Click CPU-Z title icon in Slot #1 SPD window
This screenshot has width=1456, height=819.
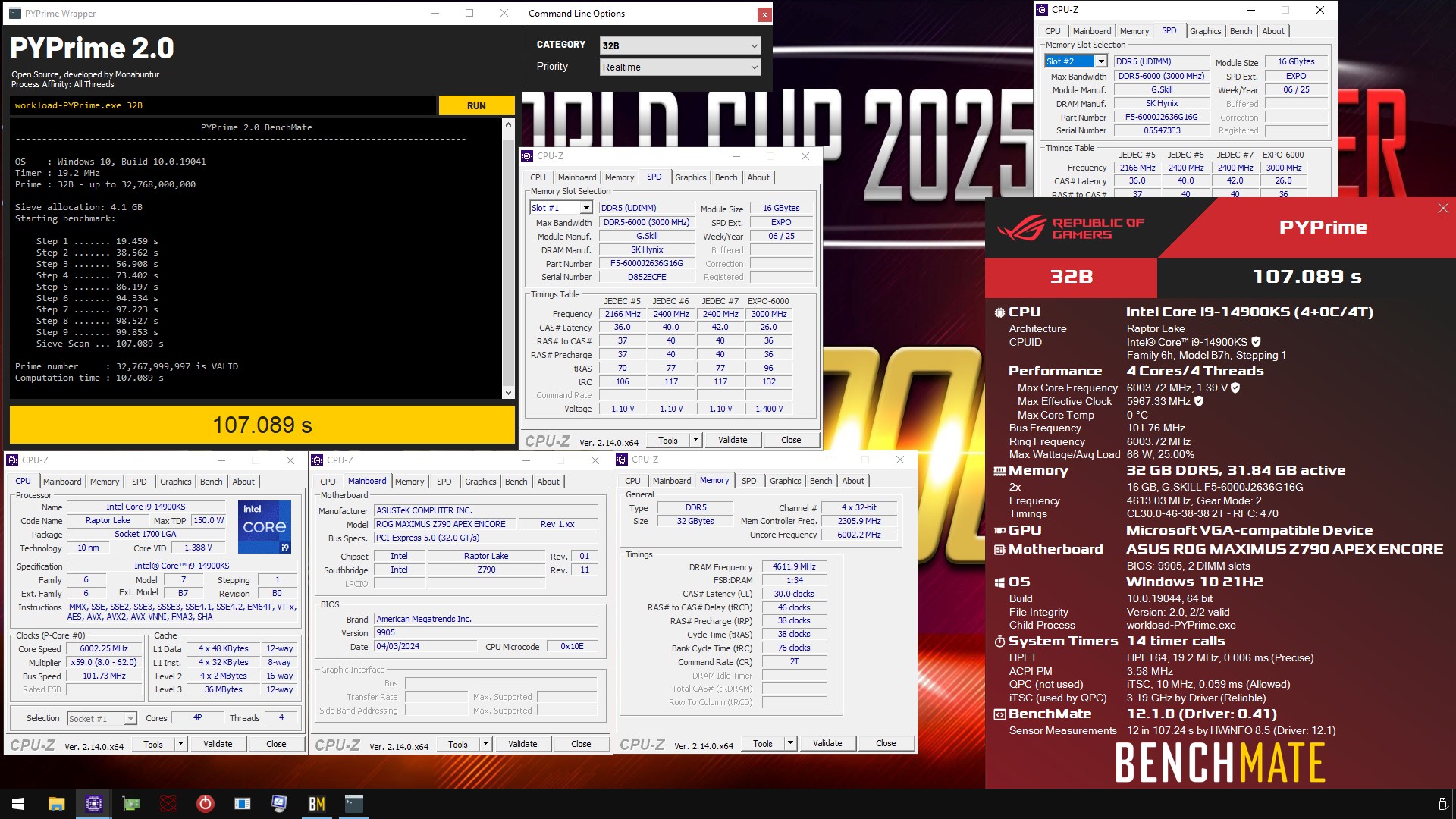tap(528, 156)
